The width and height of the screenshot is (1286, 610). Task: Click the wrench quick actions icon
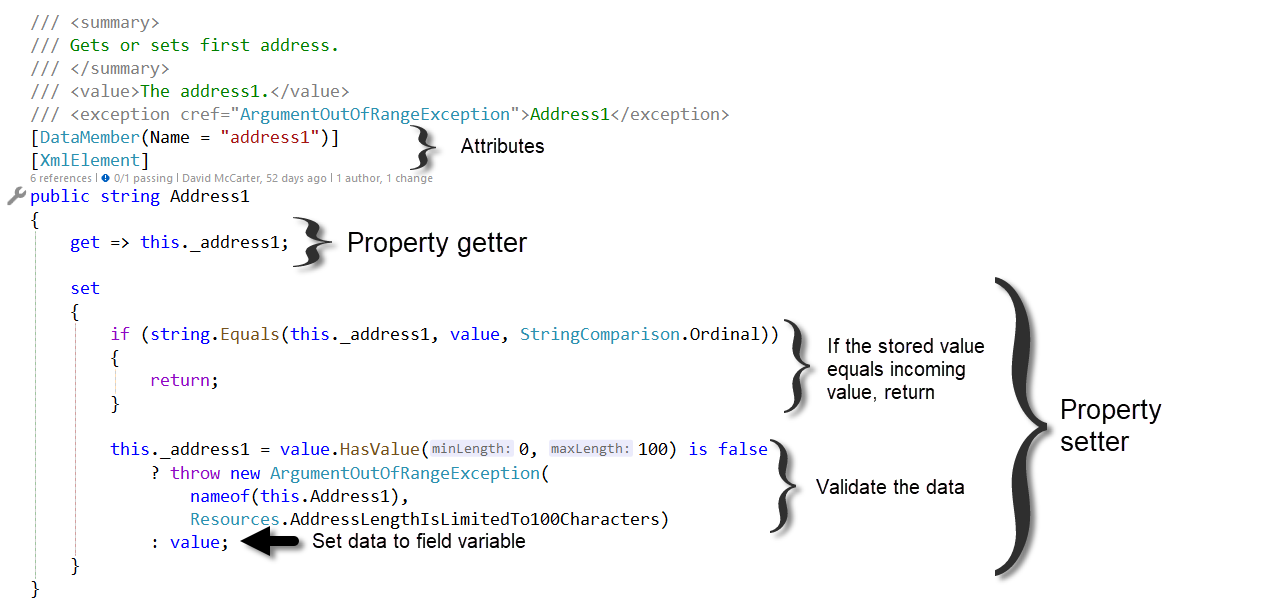coord(16,197)
